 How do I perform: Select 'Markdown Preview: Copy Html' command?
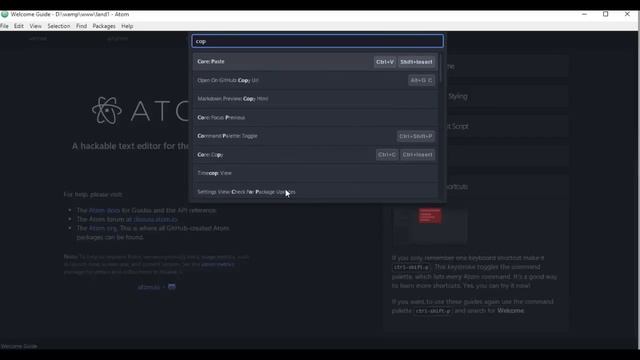315,99
